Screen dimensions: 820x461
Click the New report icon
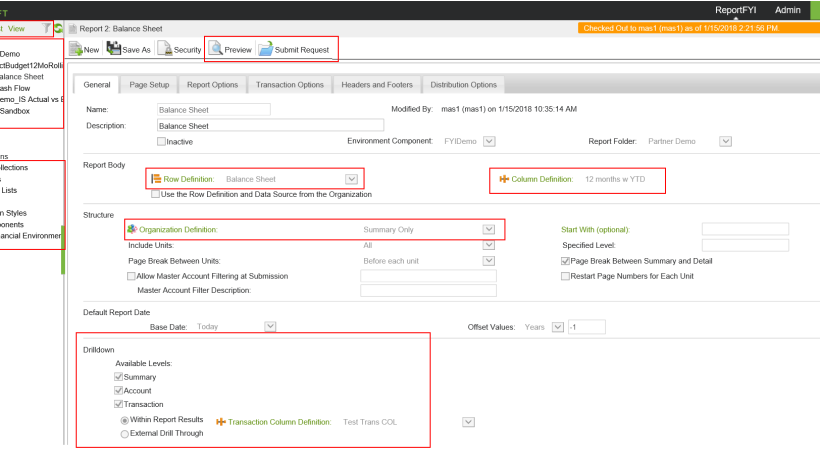point(76,49)
